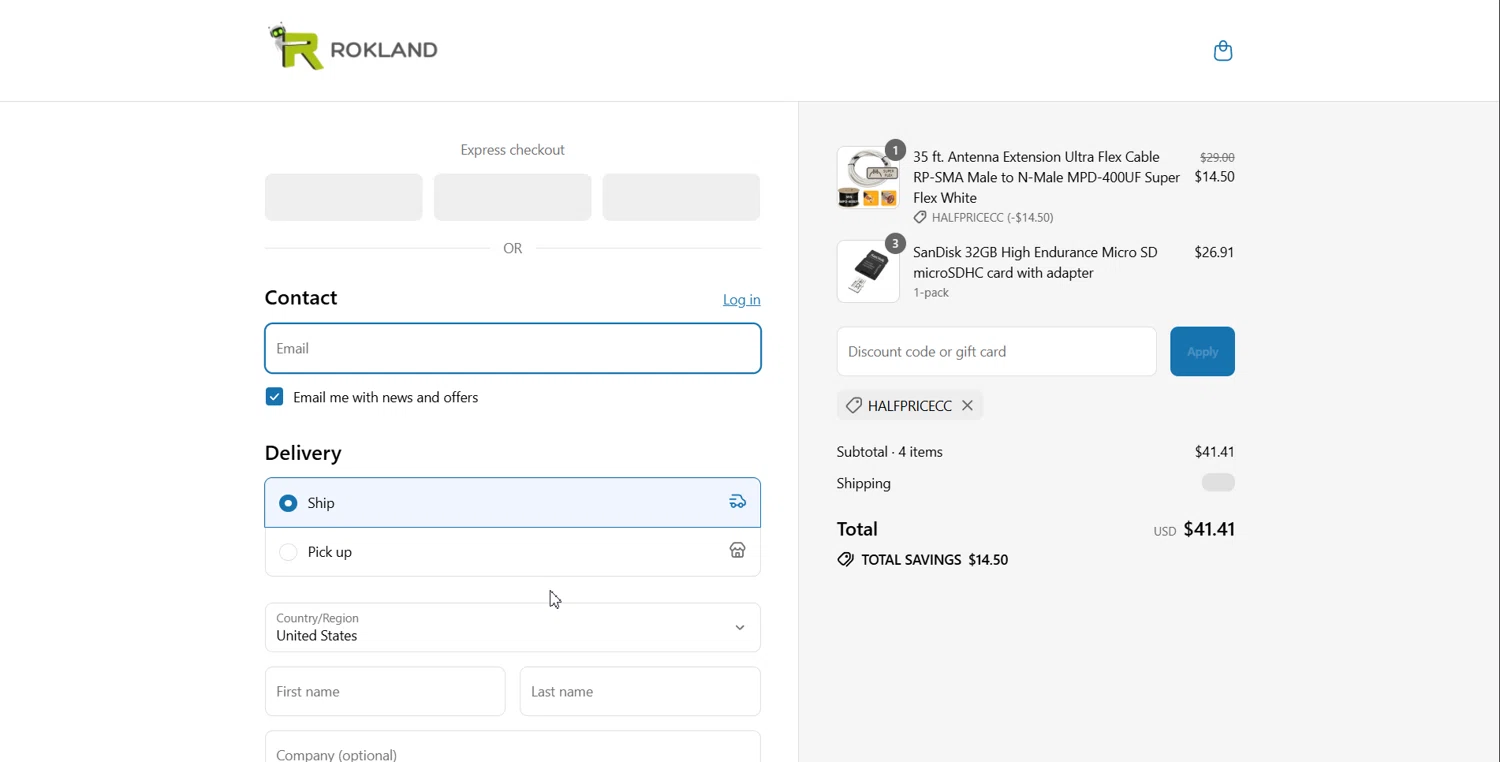Focus the First name field
This screenshot has width=1500, height=762.
pos(385,692)
